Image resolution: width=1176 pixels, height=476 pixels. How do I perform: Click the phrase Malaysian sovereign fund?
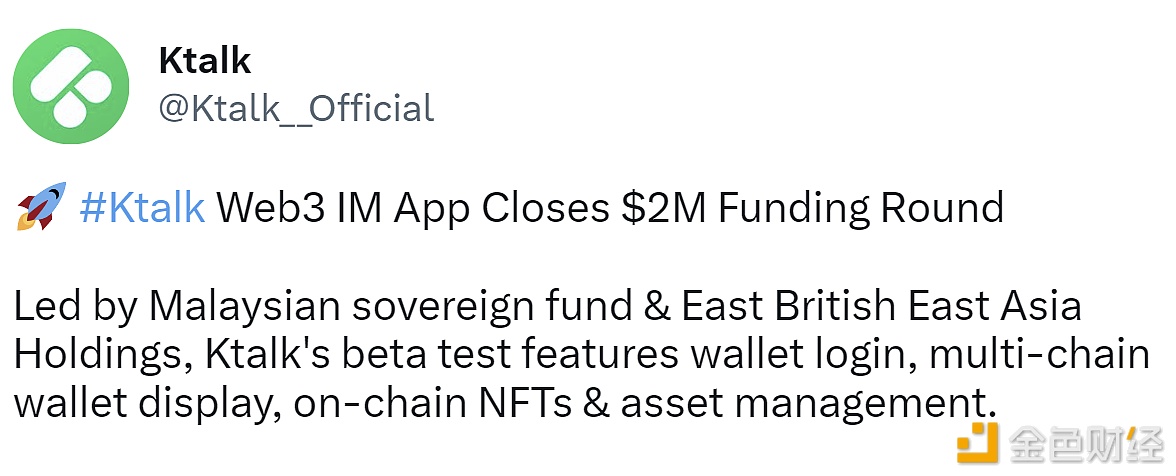[x=388, y=307]
